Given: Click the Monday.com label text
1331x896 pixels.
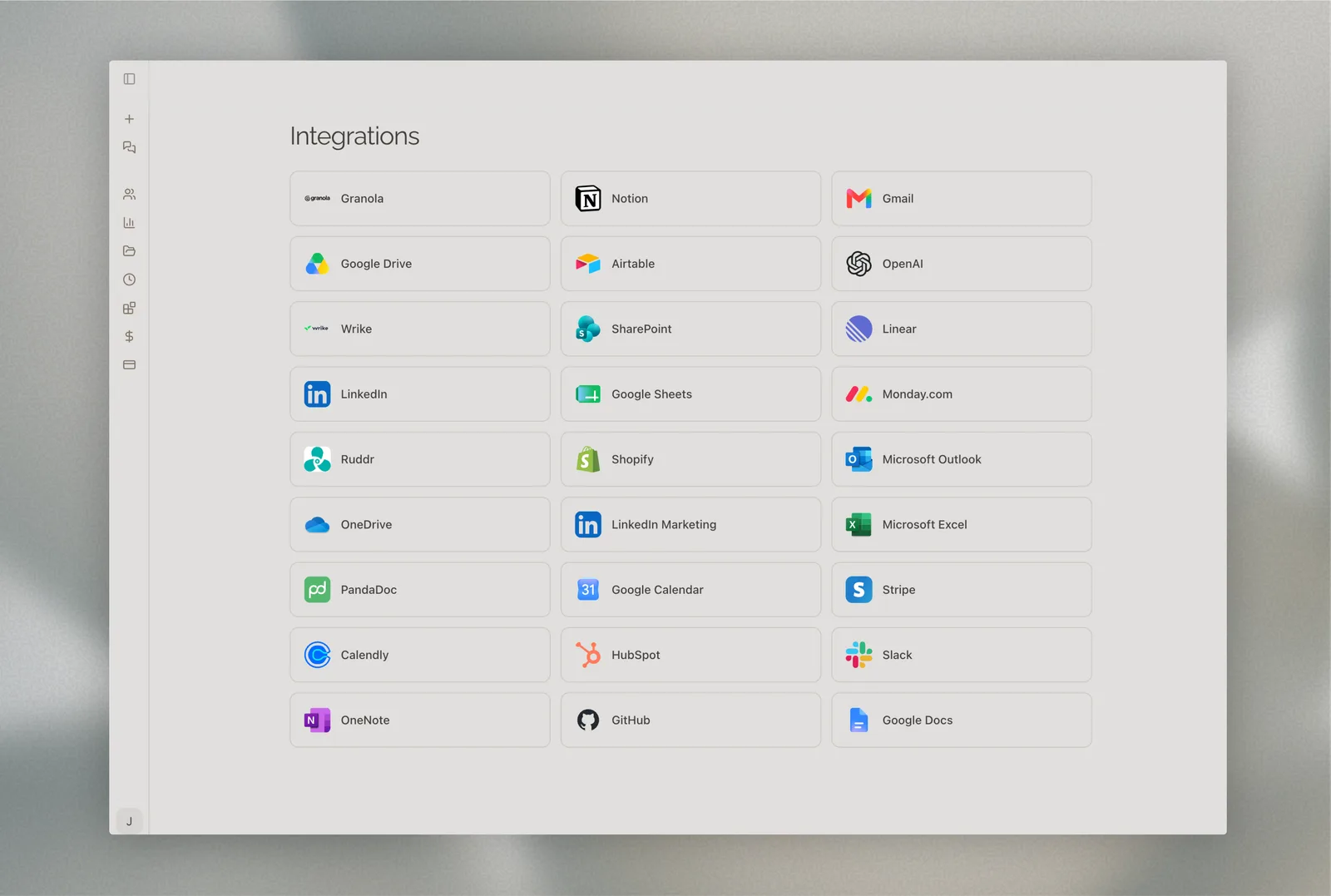Looking at the screenshot, I should tap(918, 394).
